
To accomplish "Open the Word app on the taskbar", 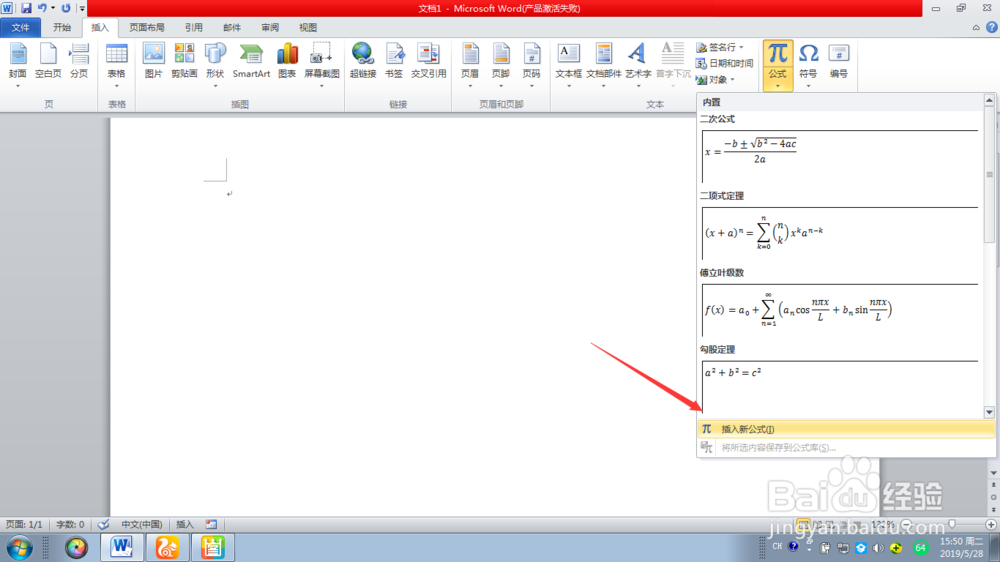I will [121, 547].
